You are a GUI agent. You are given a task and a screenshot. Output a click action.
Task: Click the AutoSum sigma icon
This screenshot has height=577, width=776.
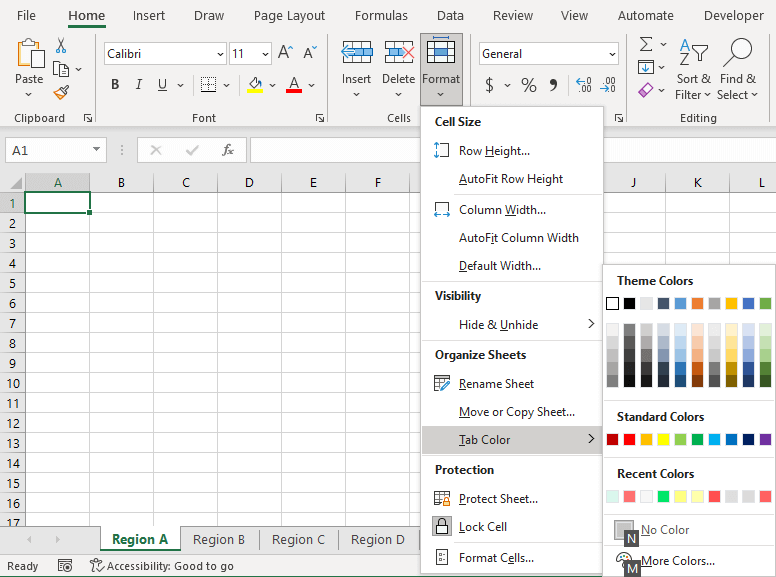(x=646, y=45)
